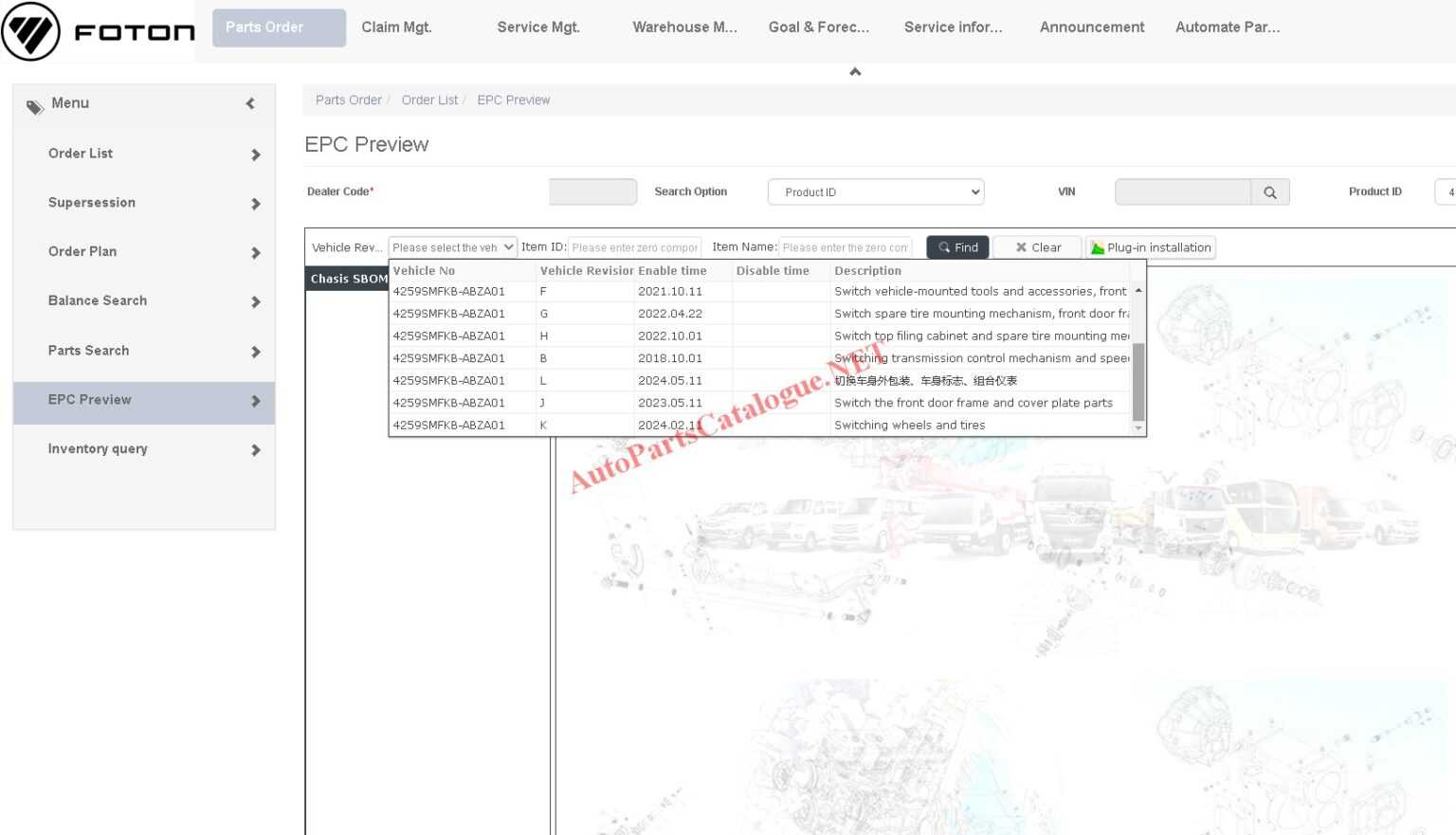The height and width of the screenshot is (835, 1456).
Task: Collapse the sidebar using the left chevron
Action: (249, 103)
